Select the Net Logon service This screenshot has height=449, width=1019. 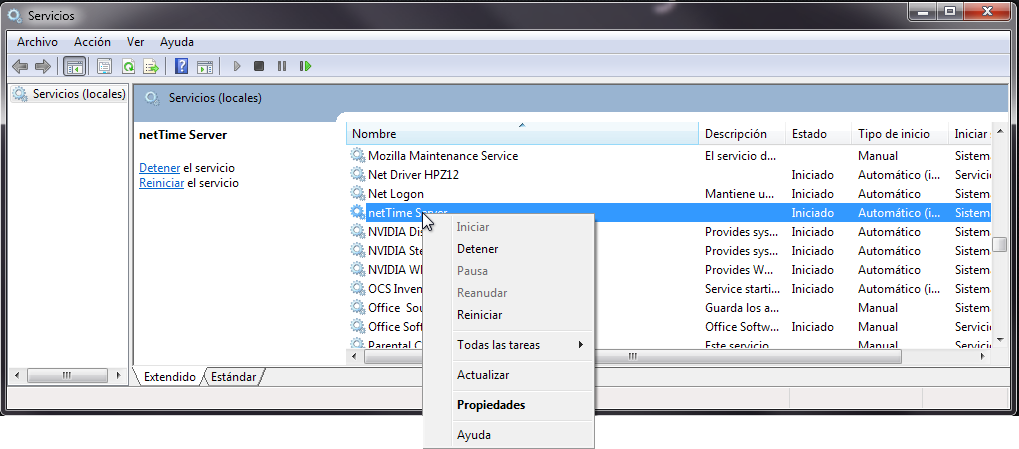pos(669,194)
